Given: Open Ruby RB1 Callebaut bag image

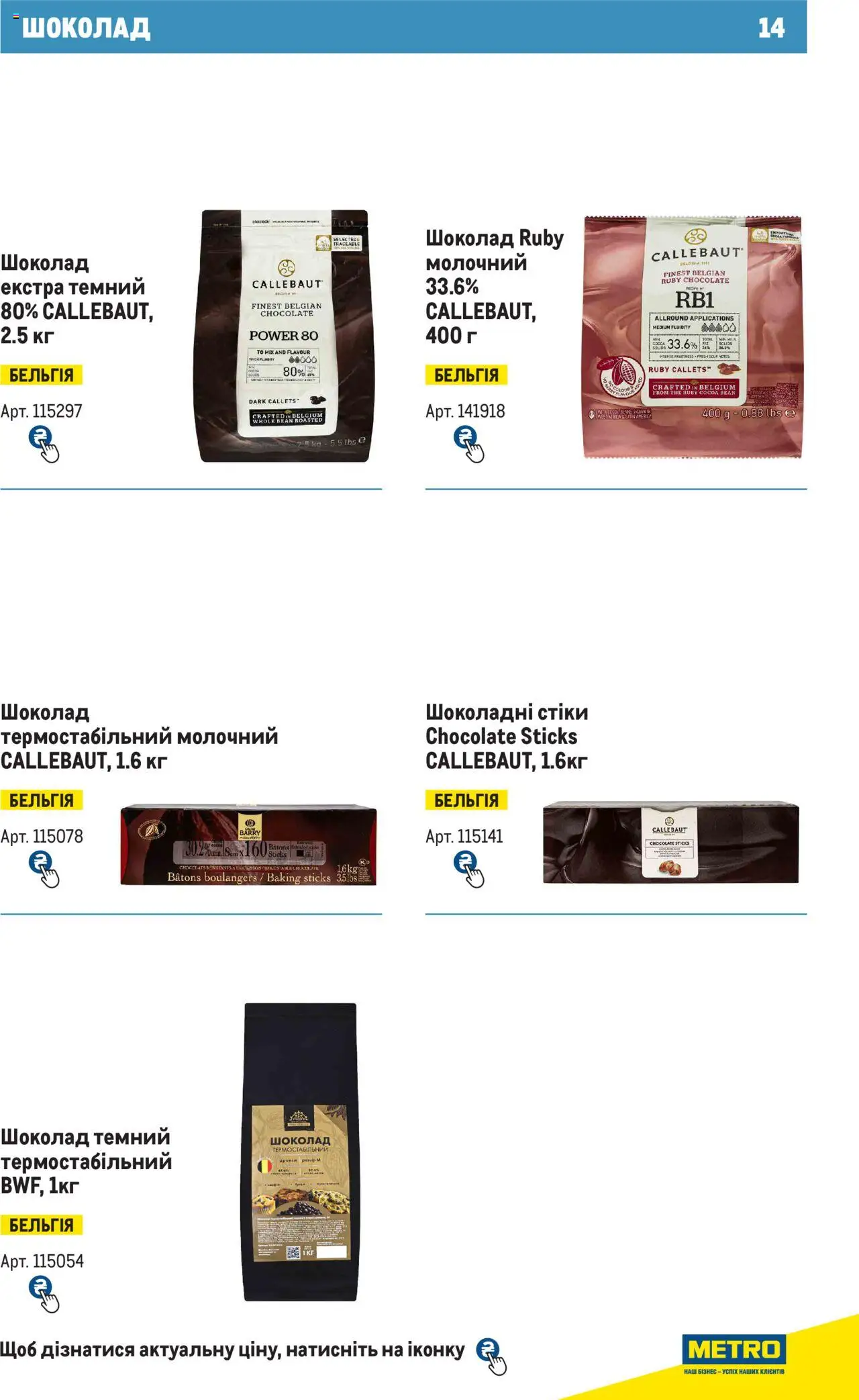Looking at the screenshot, I should pos(693,337).
